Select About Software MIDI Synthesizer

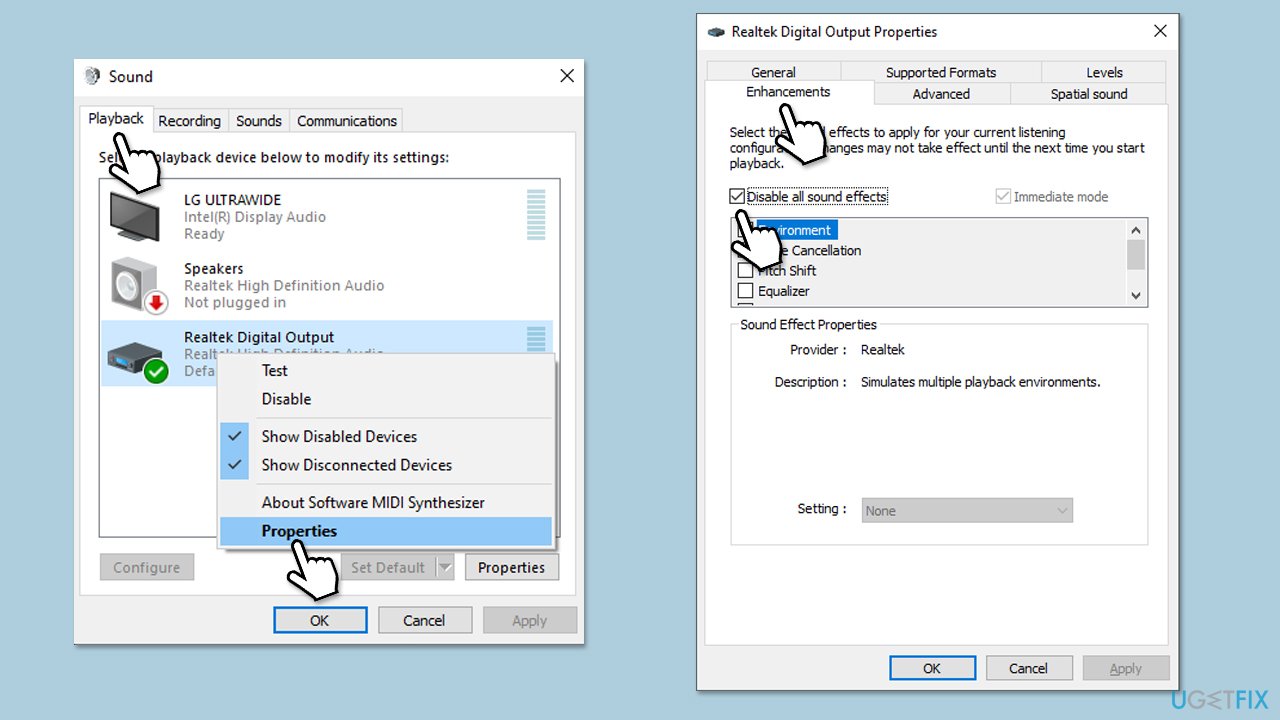386,503
